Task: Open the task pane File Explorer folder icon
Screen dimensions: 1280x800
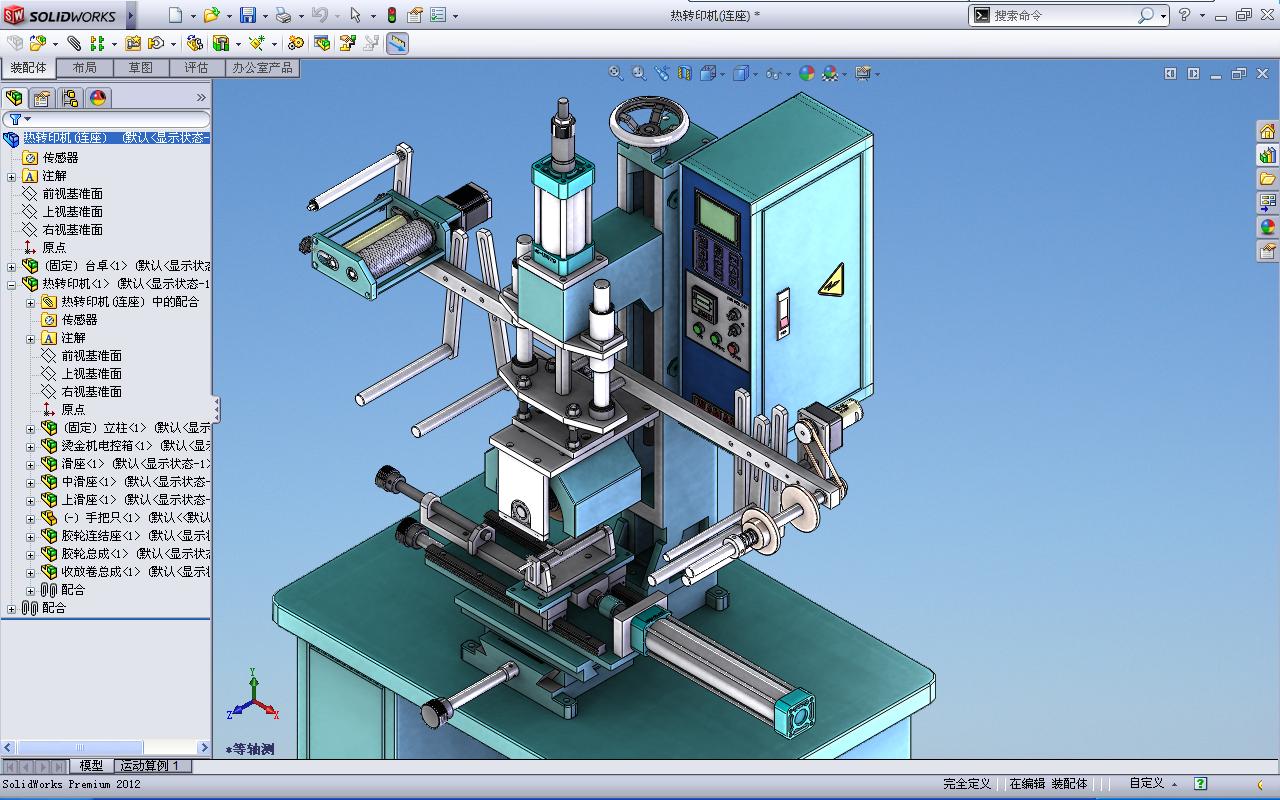Action: pyautogui.click(x=1267, y=179)
